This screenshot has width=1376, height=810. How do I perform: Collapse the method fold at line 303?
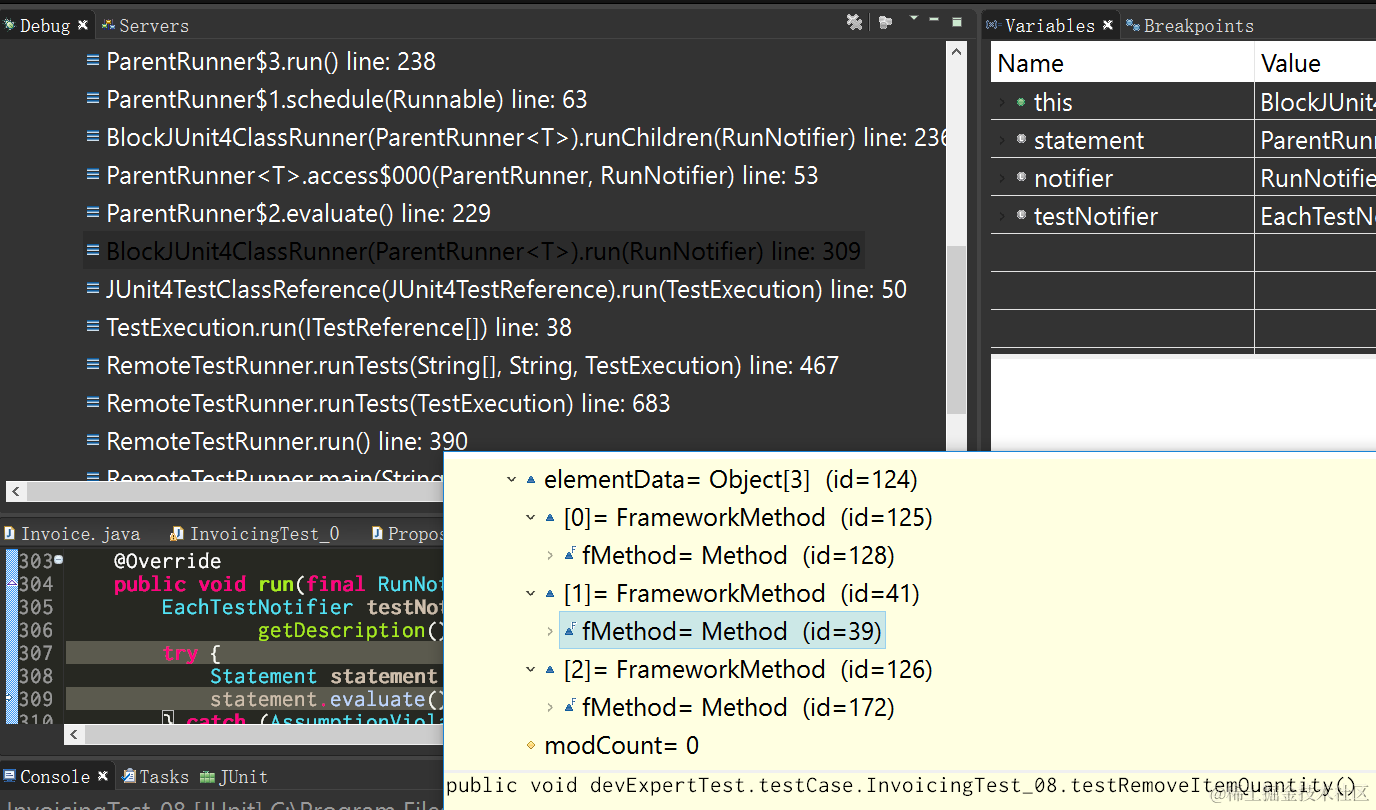(59, 560)
